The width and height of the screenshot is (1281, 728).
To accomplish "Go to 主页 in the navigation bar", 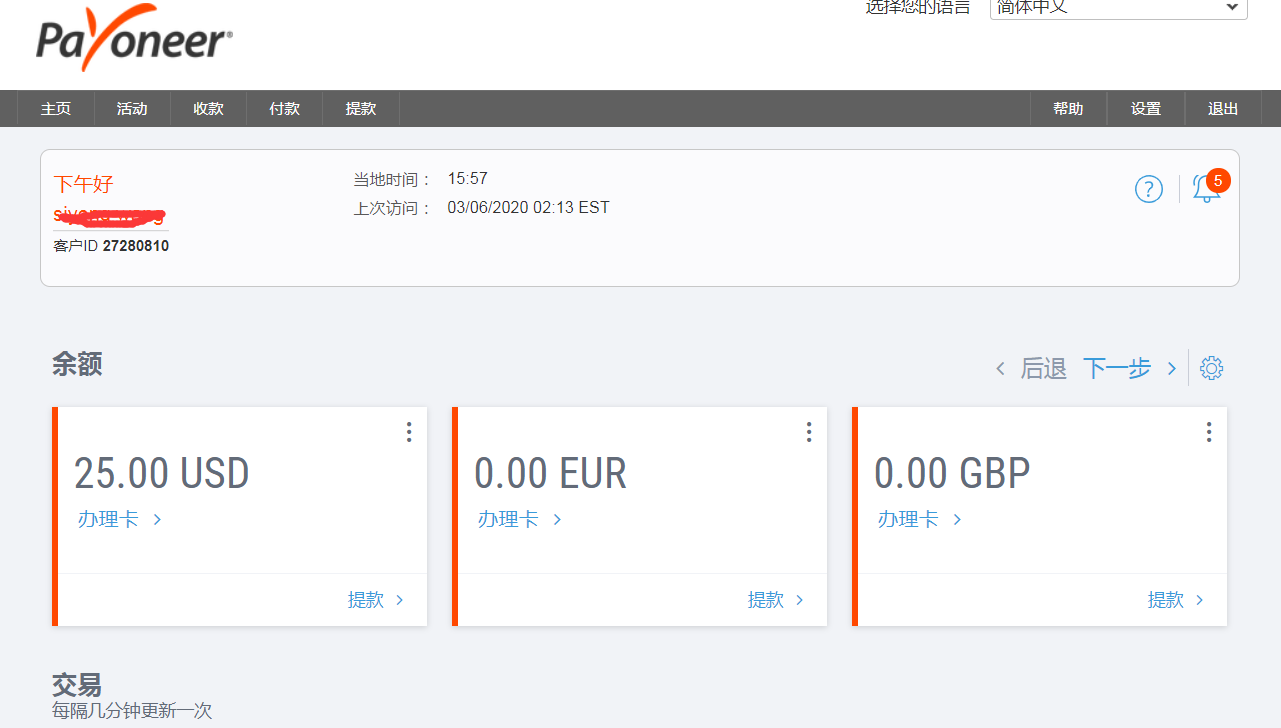I will (x=56, y=109).
